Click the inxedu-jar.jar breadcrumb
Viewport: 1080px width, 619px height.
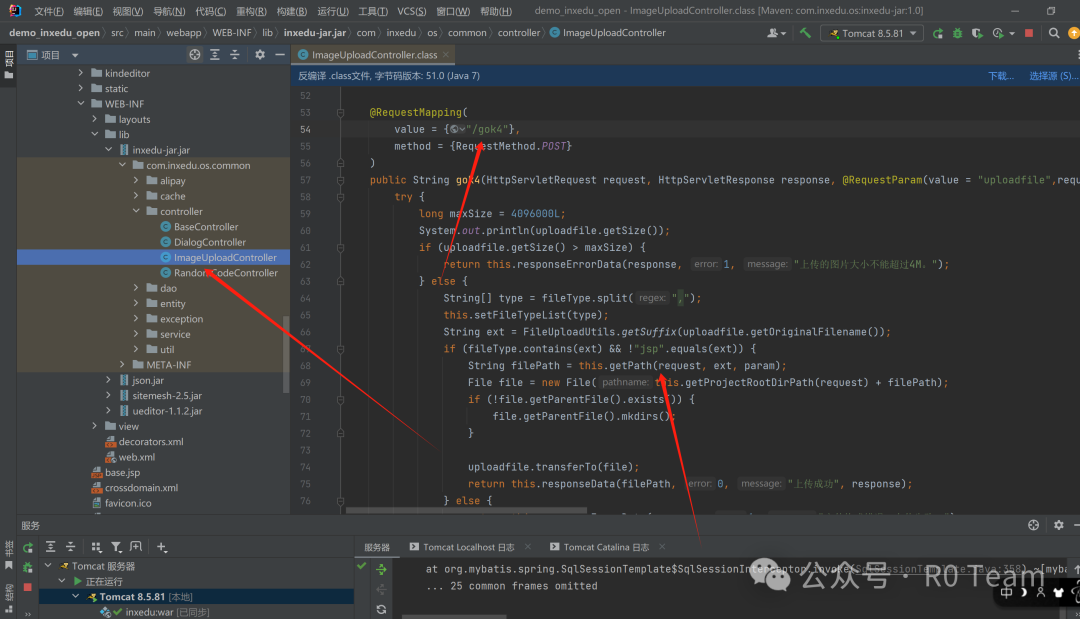pos(315,32)
